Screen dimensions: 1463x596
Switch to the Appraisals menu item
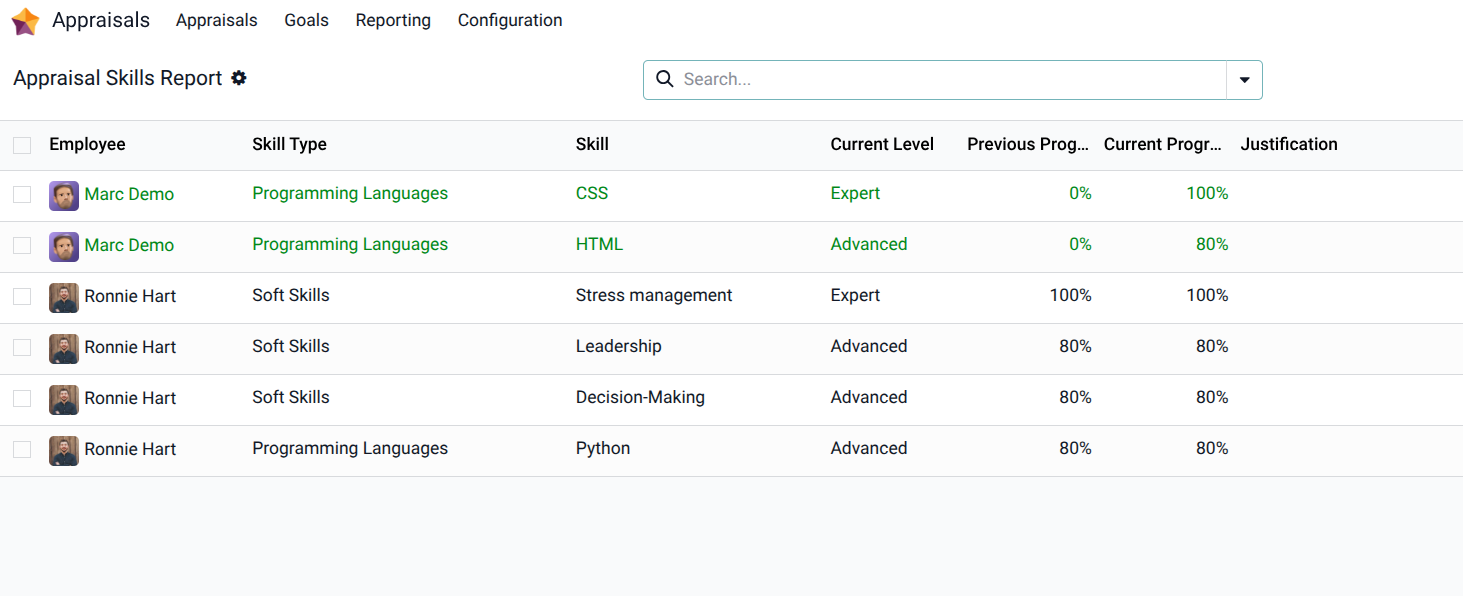[x=216, y=20]
